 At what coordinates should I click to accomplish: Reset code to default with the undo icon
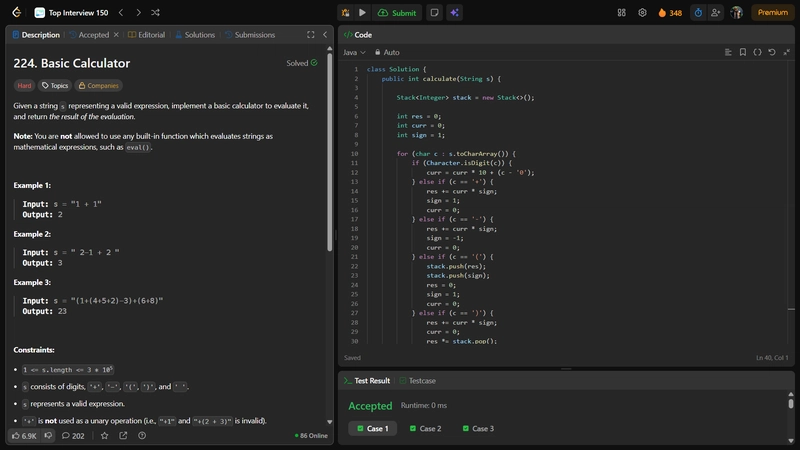(x=772, y=52)
